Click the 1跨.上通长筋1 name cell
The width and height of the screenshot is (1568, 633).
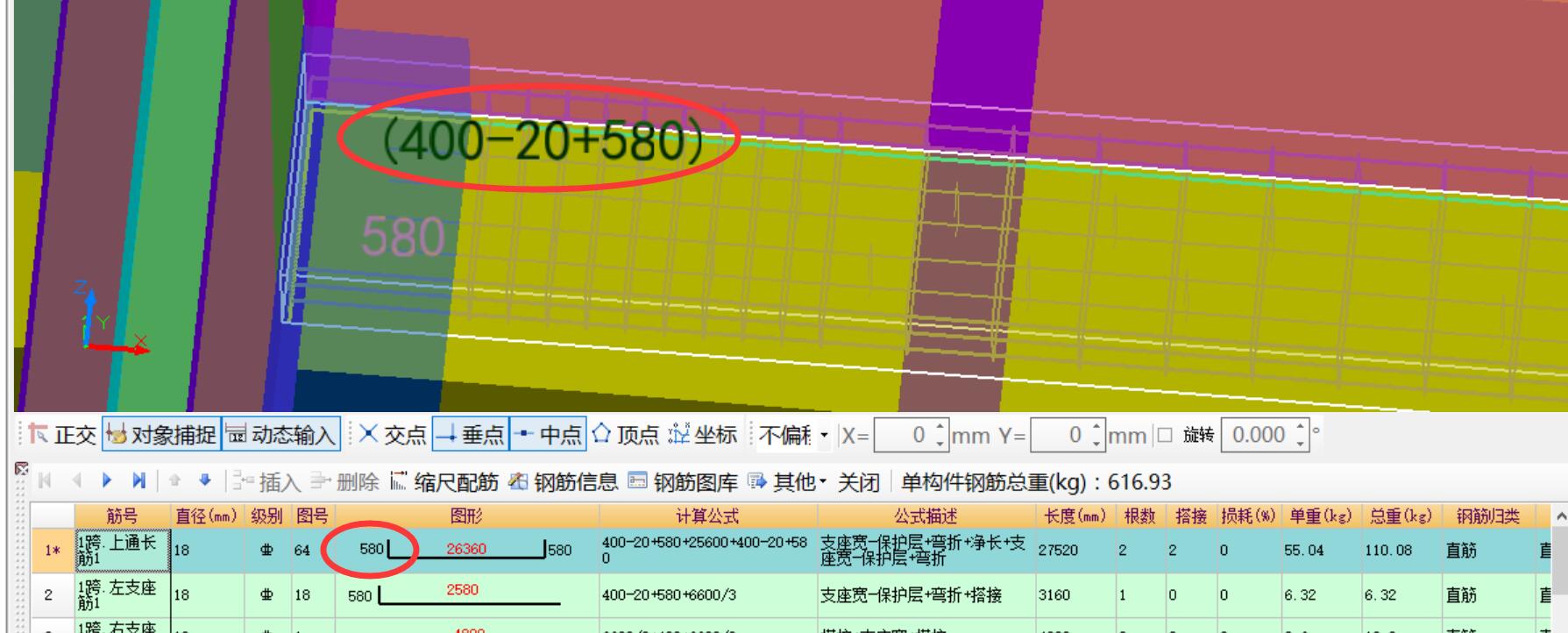point(123,551)
